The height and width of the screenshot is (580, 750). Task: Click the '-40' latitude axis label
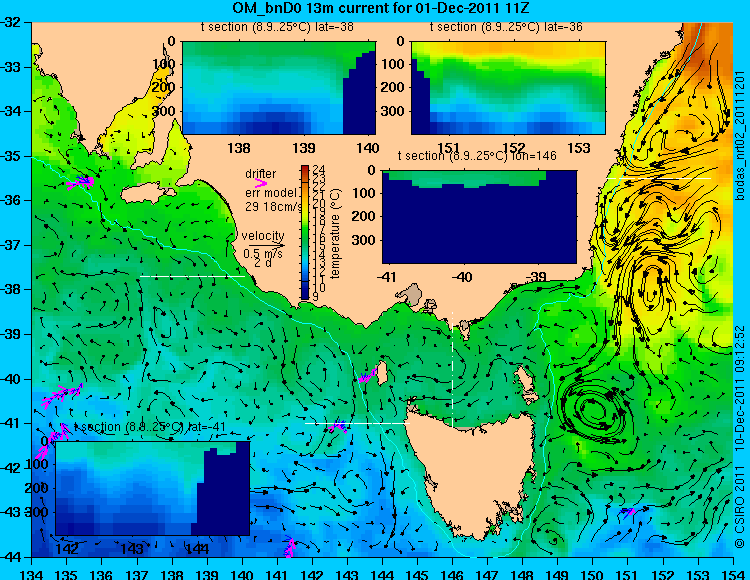click(10, 379)
